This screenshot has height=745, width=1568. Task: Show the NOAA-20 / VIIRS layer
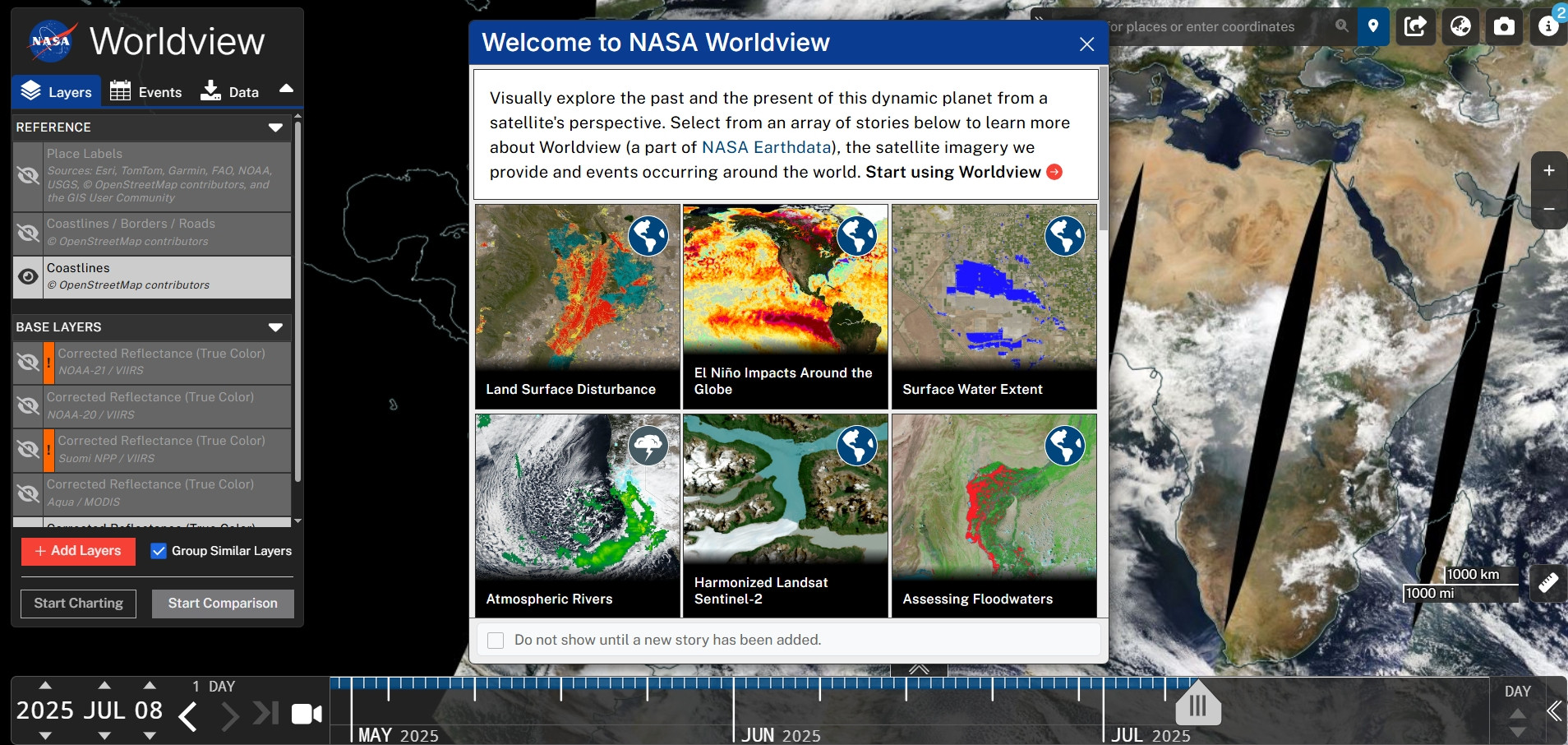click(x=28, y=406)
